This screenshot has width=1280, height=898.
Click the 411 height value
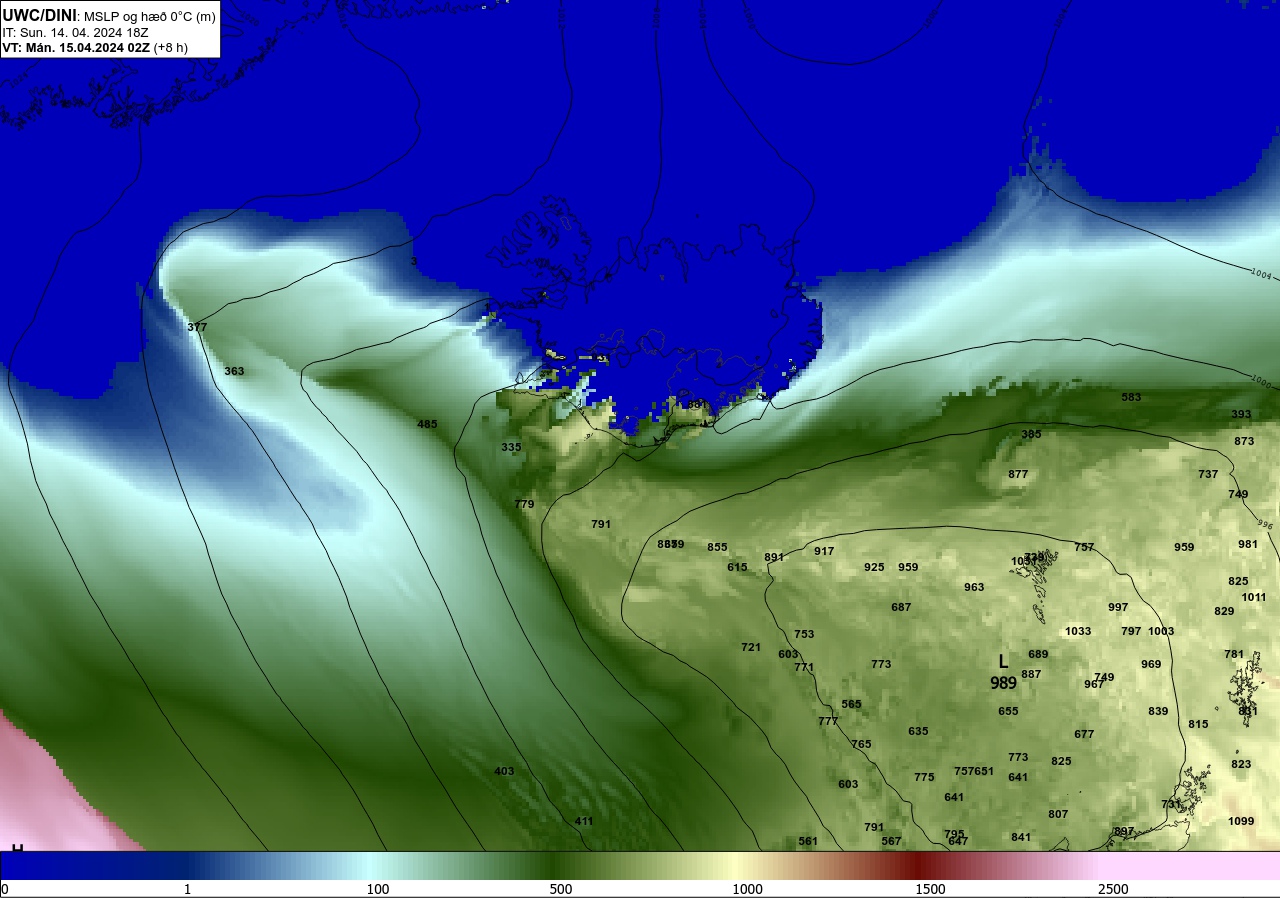[584, 821]
